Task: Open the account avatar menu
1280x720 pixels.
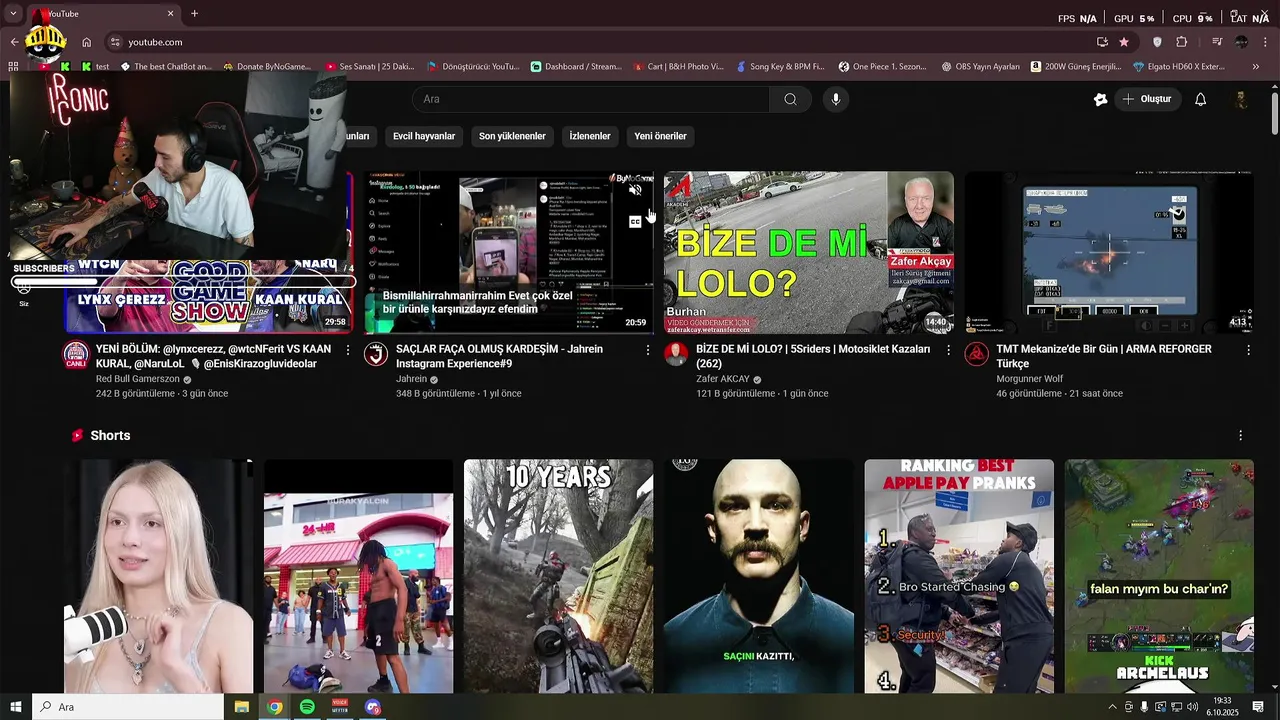Action: (x=1241, y=99)
